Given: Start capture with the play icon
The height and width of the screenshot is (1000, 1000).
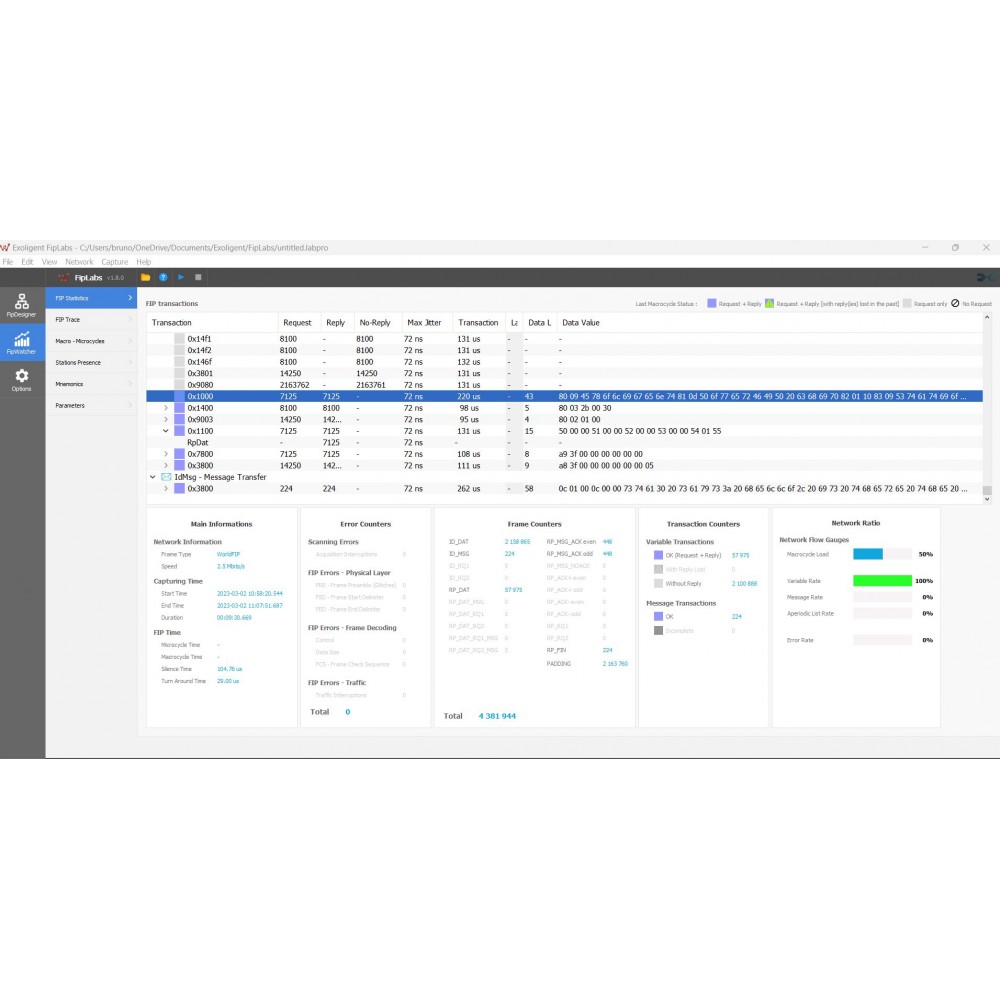Looking at the screenshot, I should [181, 277].
